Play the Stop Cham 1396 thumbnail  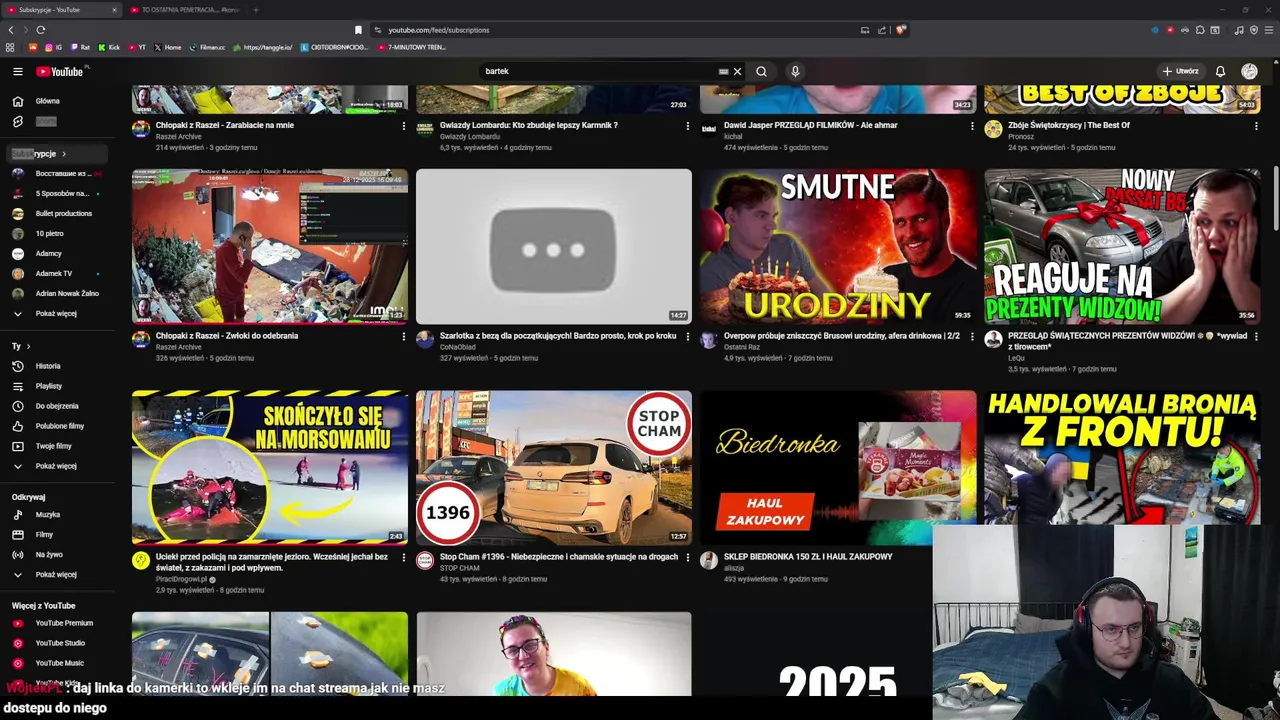554,467
